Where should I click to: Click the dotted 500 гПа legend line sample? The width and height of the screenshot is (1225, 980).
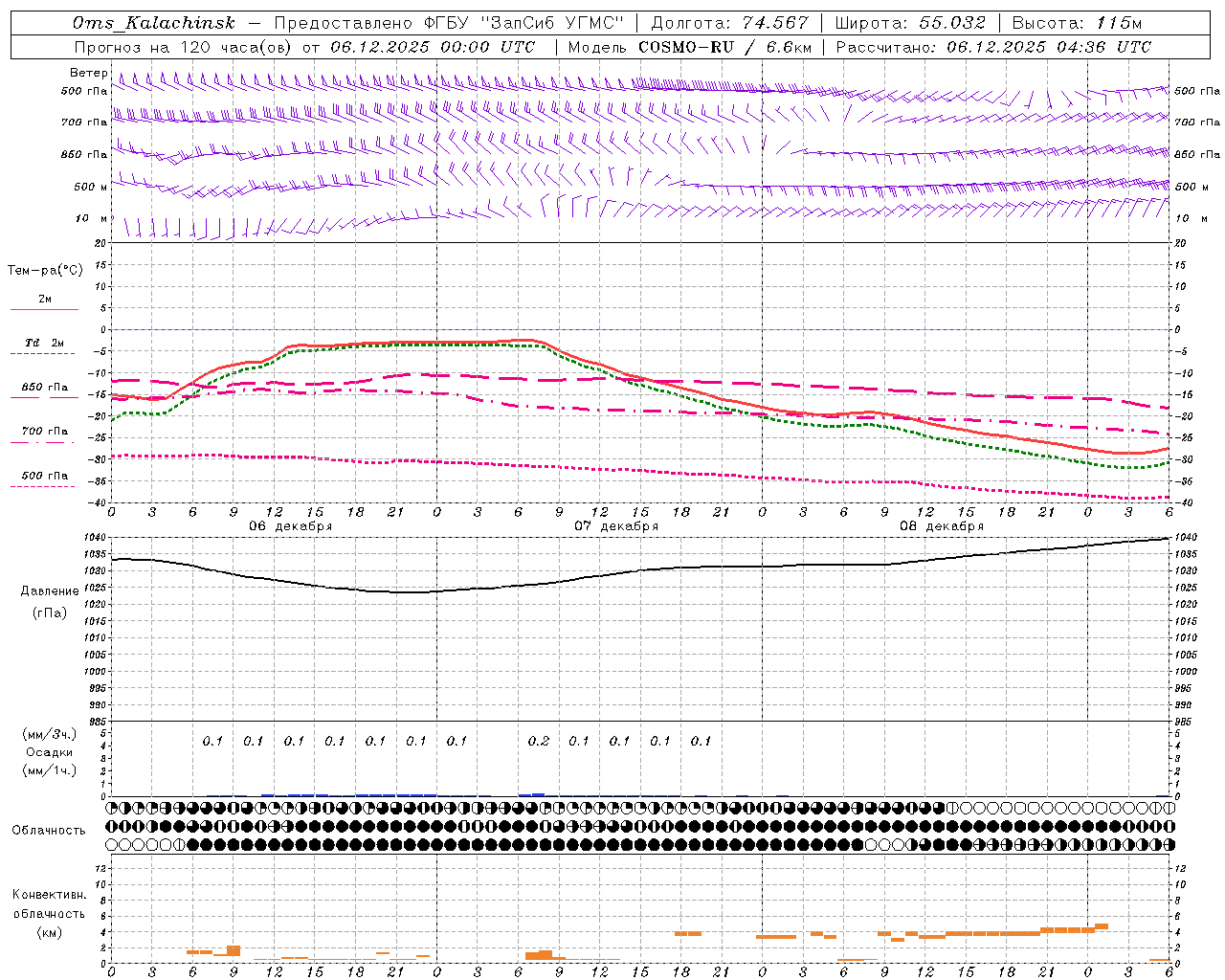click(x=43, y=486)
